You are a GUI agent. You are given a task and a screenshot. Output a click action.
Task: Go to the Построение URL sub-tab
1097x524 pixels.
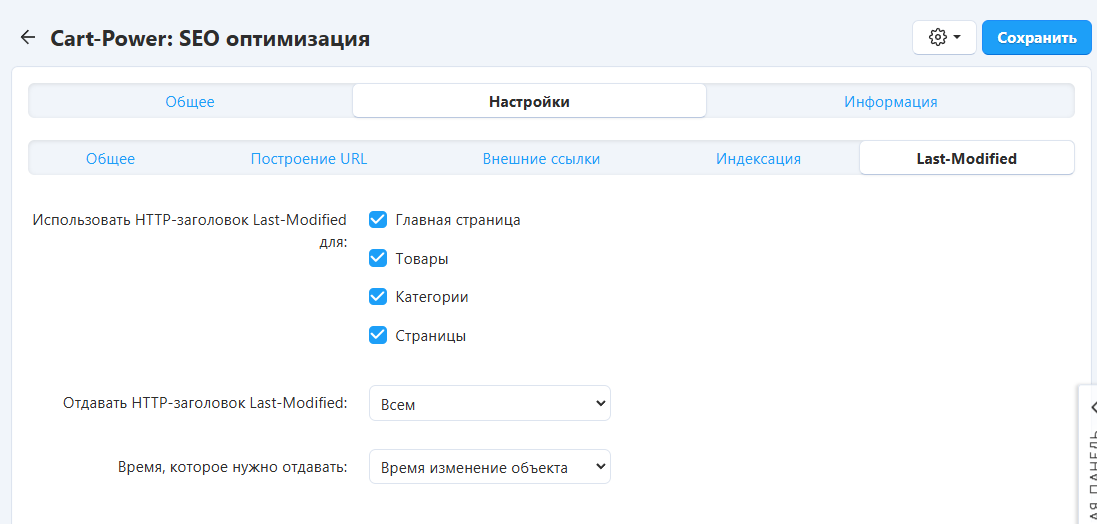(x=309, y=158)
